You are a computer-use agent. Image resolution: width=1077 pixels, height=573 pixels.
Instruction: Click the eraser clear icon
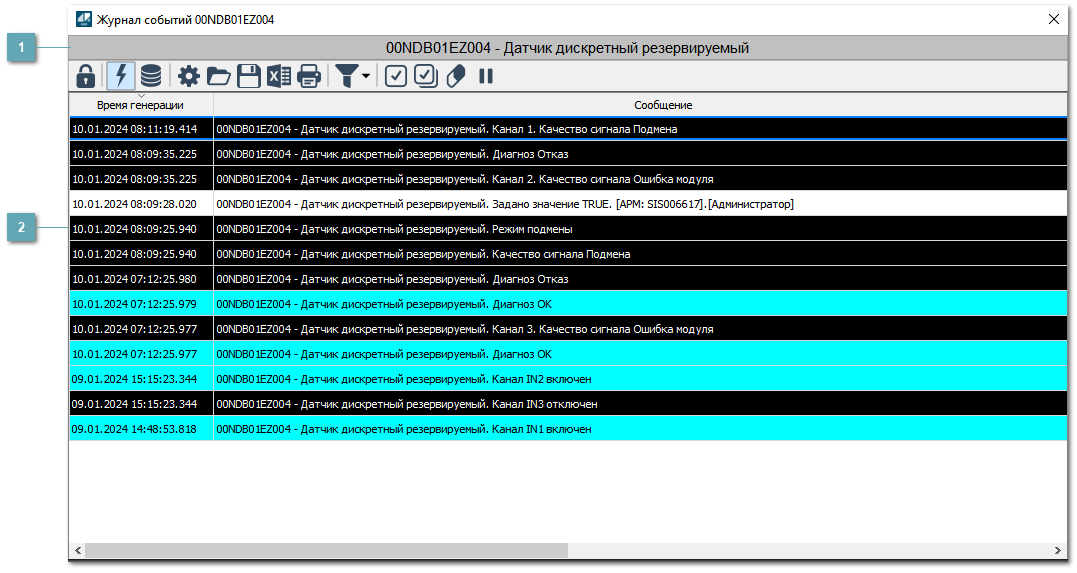(456, 76)
